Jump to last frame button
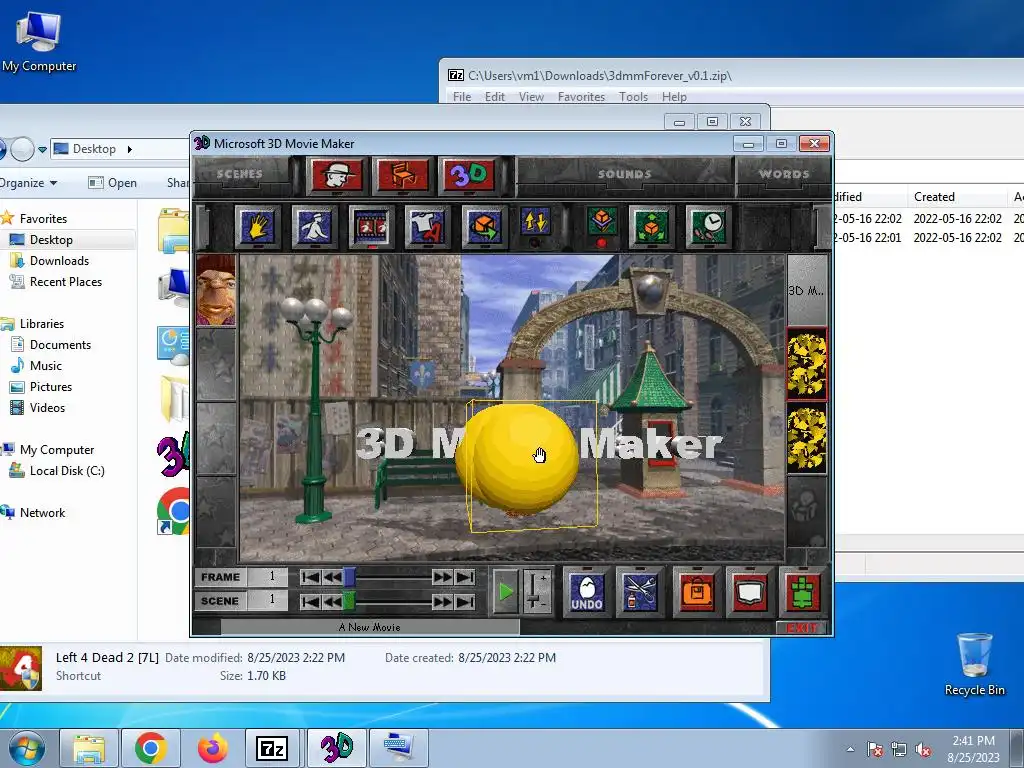Screen dimensions: 1024x768 [465, 577]
